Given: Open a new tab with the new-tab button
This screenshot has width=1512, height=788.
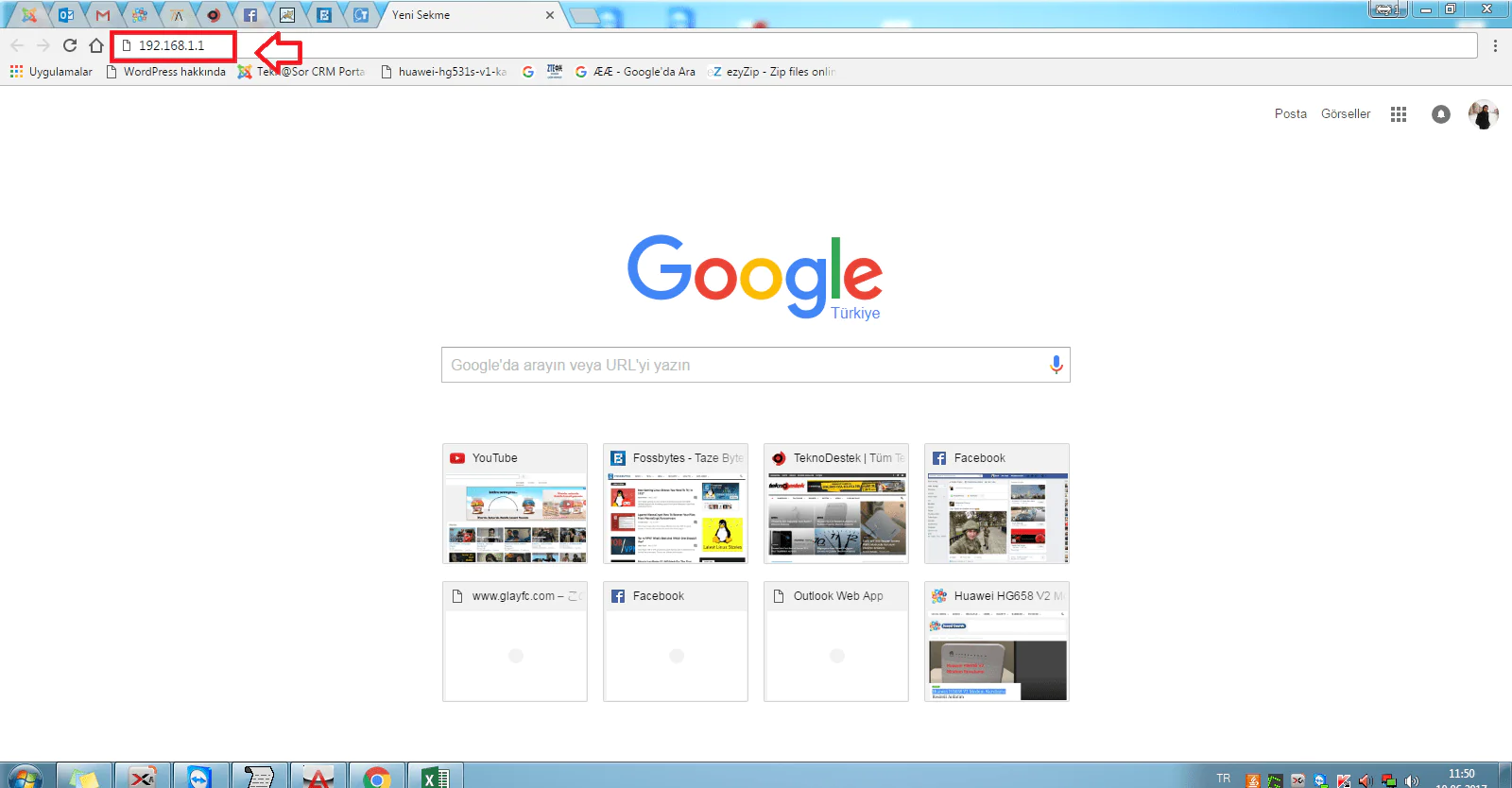Looking at the screenshot, I should point(585,15).
